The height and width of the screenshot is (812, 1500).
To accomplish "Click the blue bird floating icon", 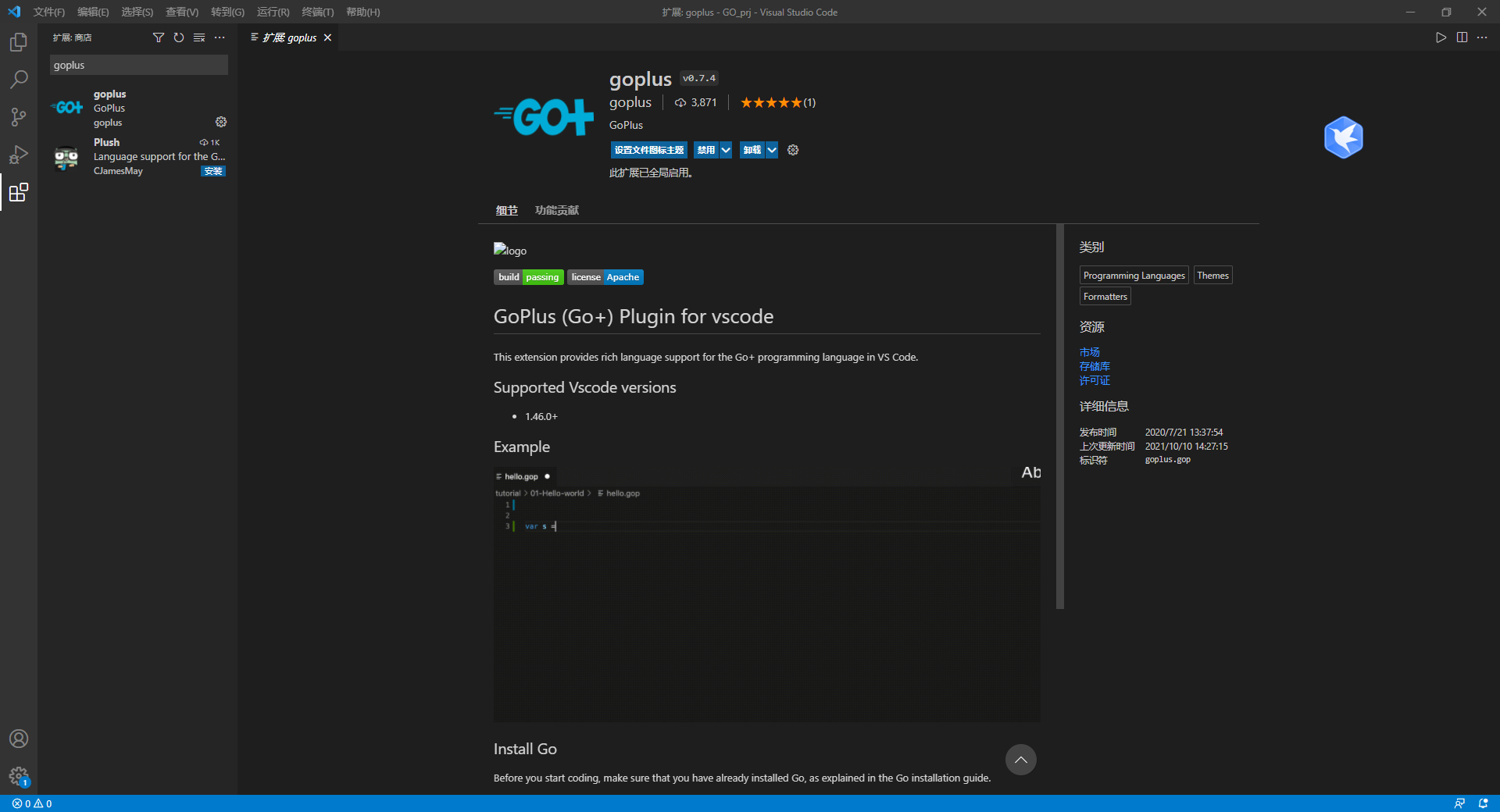I will click(x=1344, y=137).
